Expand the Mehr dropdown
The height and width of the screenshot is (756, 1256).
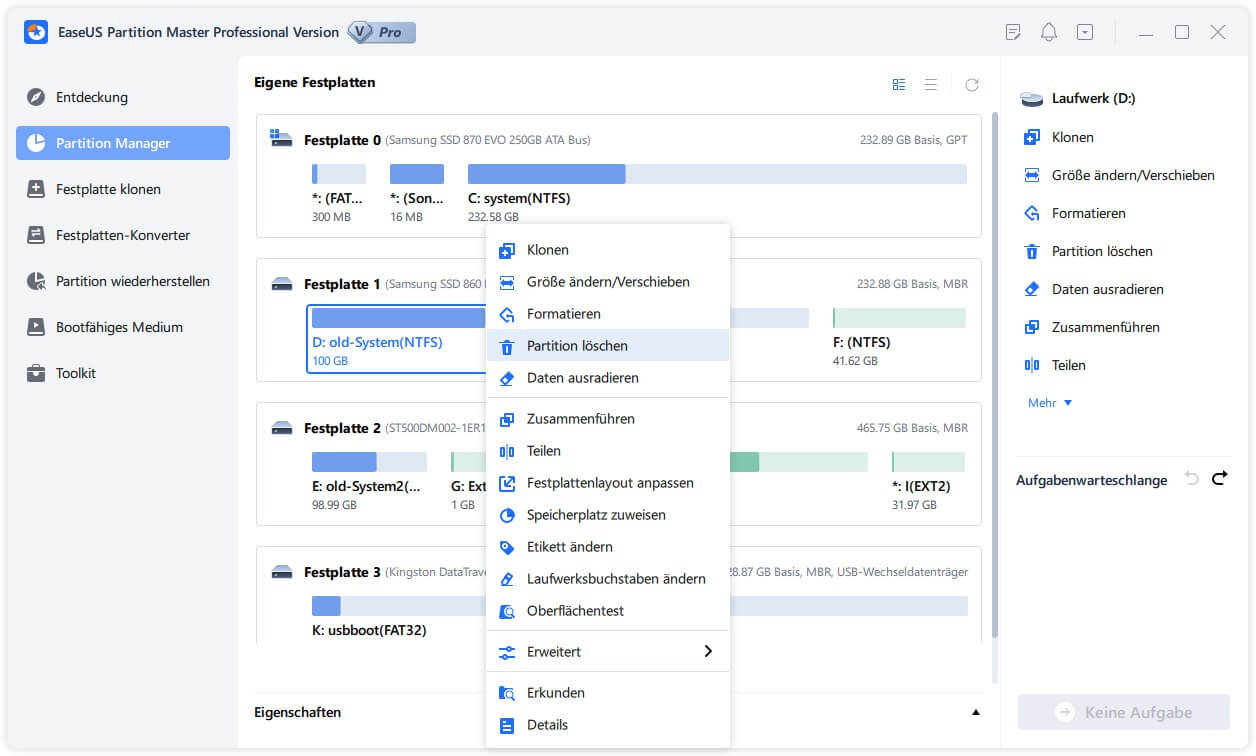pos(1050,403)
